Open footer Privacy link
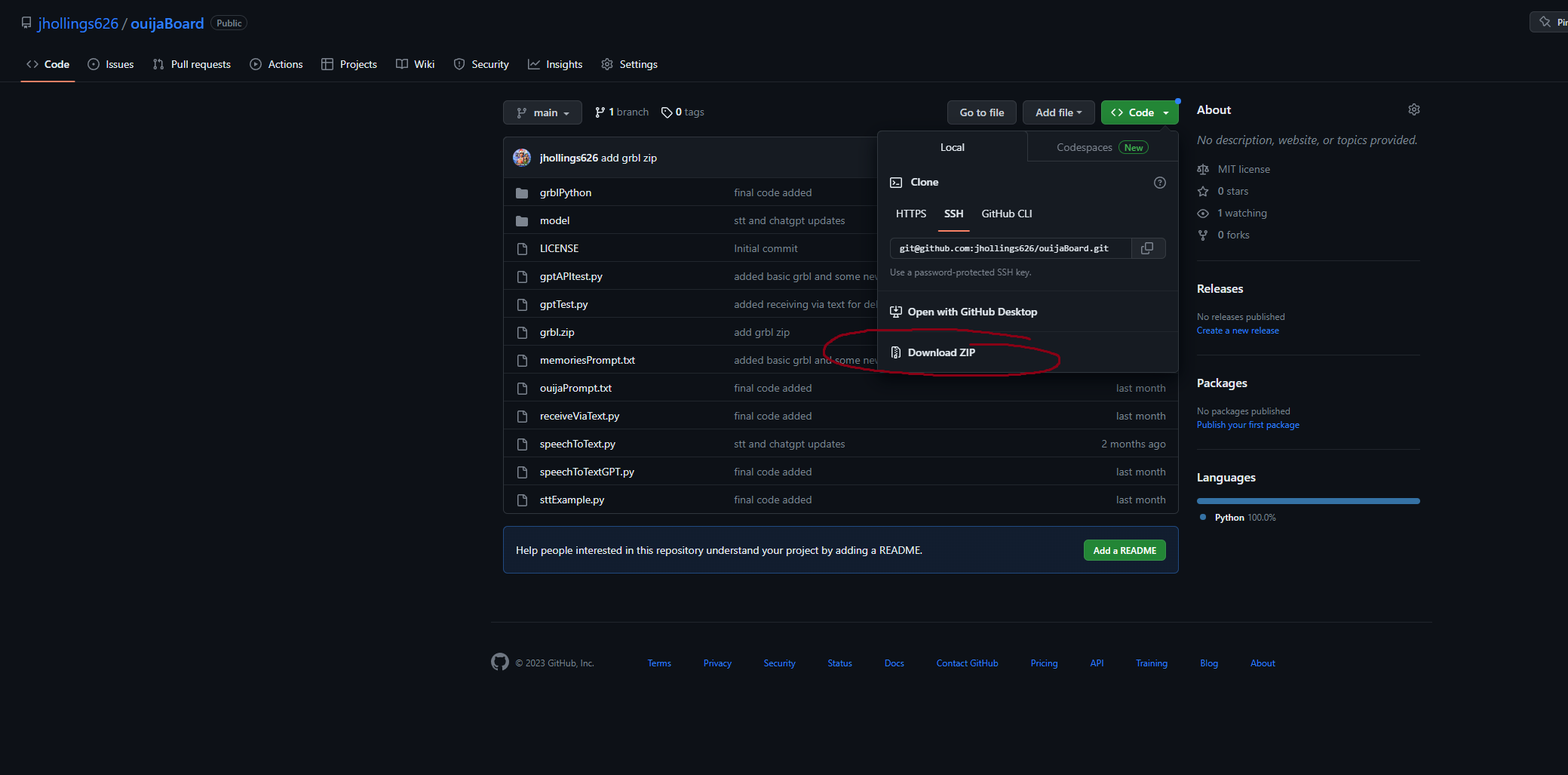Image resolution: width=1568 pixels, height=775 pixels. (717, 663)
